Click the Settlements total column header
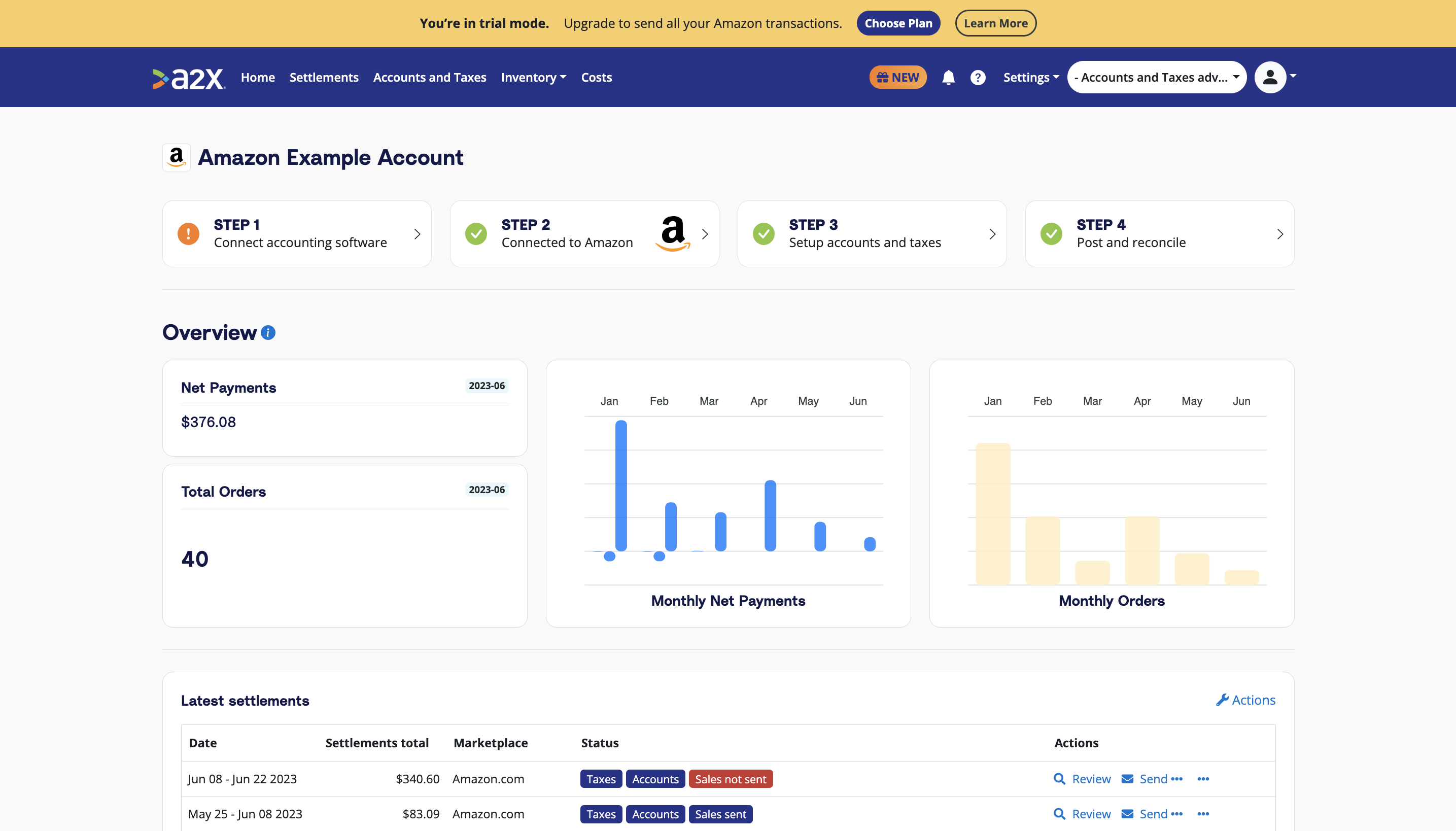The width and height of the screenshot is (1456, 831). point(377,743)
